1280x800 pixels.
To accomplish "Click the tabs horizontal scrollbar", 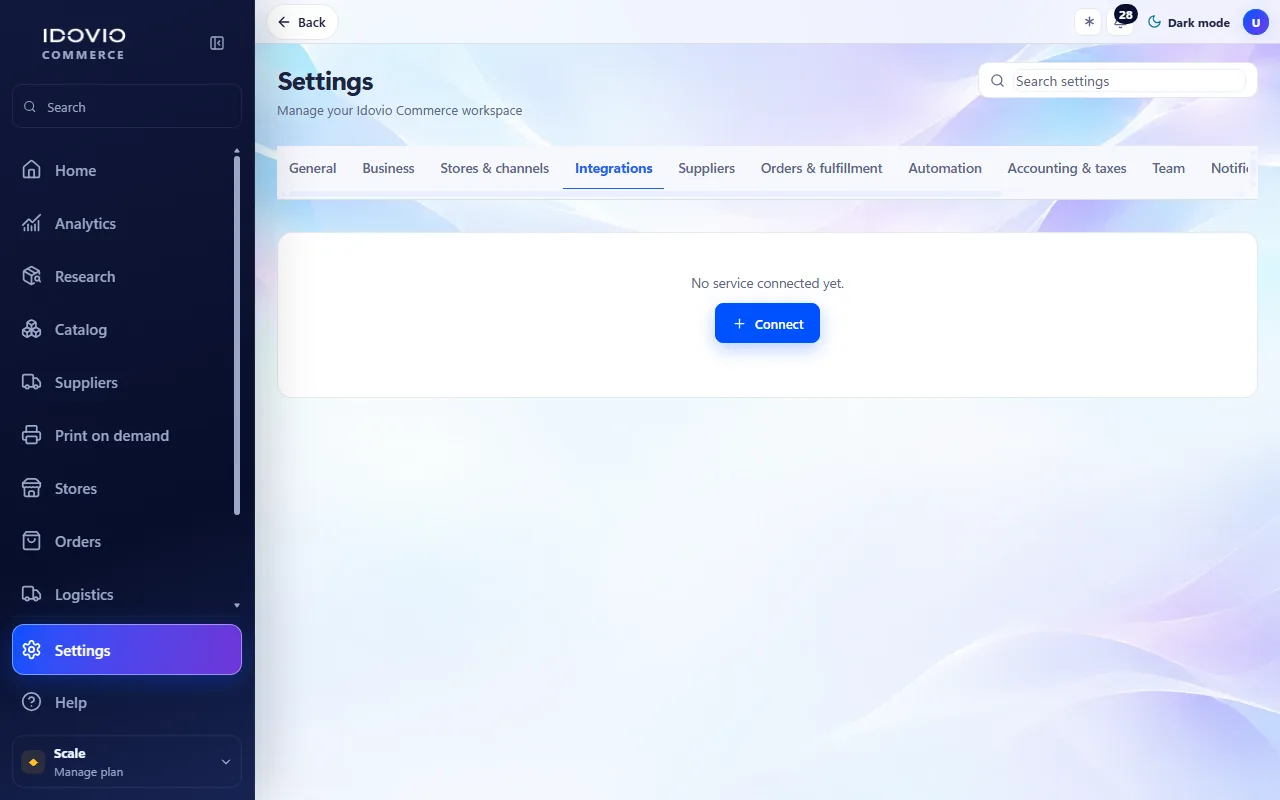I will click(x=645, y=193).
